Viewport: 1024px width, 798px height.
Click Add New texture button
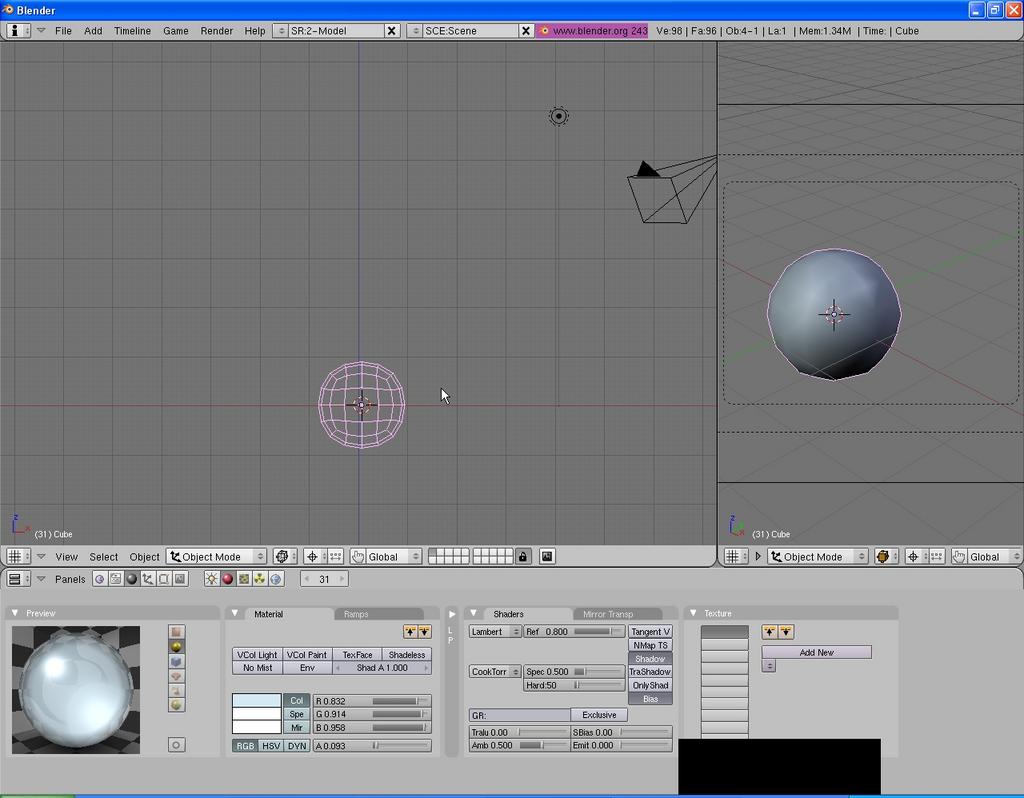point(816,652)
